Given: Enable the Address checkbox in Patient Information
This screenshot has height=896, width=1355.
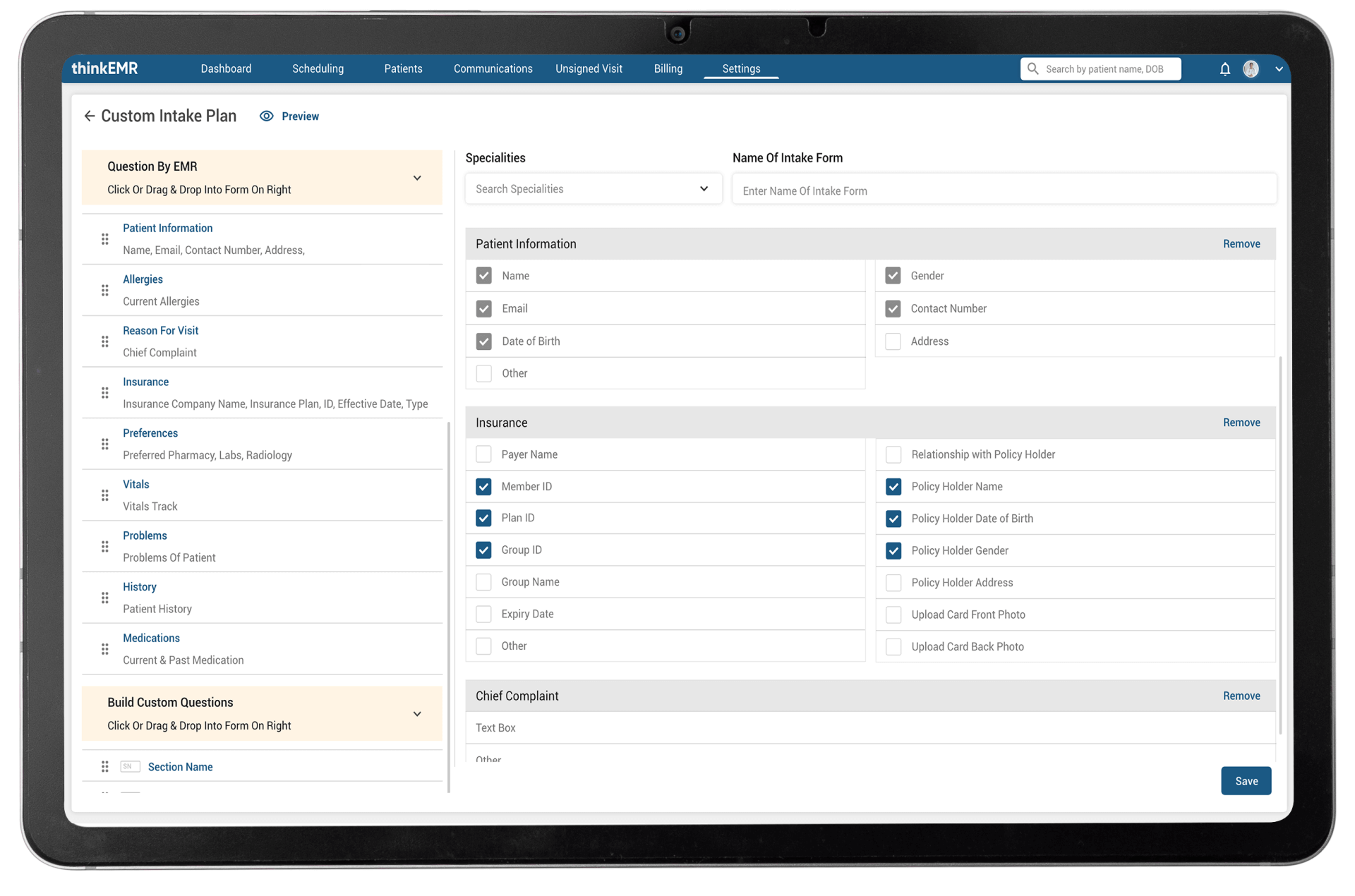Looking at the screenshot, I should coord(893,341).
